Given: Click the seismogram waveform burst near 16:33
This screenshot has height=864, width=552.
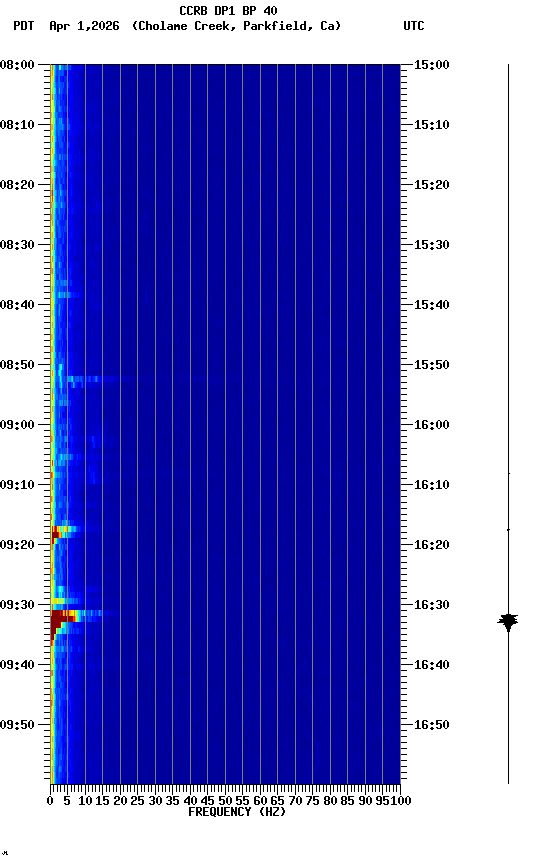Looking at the screenshot, I should click(x=508, y=622).
